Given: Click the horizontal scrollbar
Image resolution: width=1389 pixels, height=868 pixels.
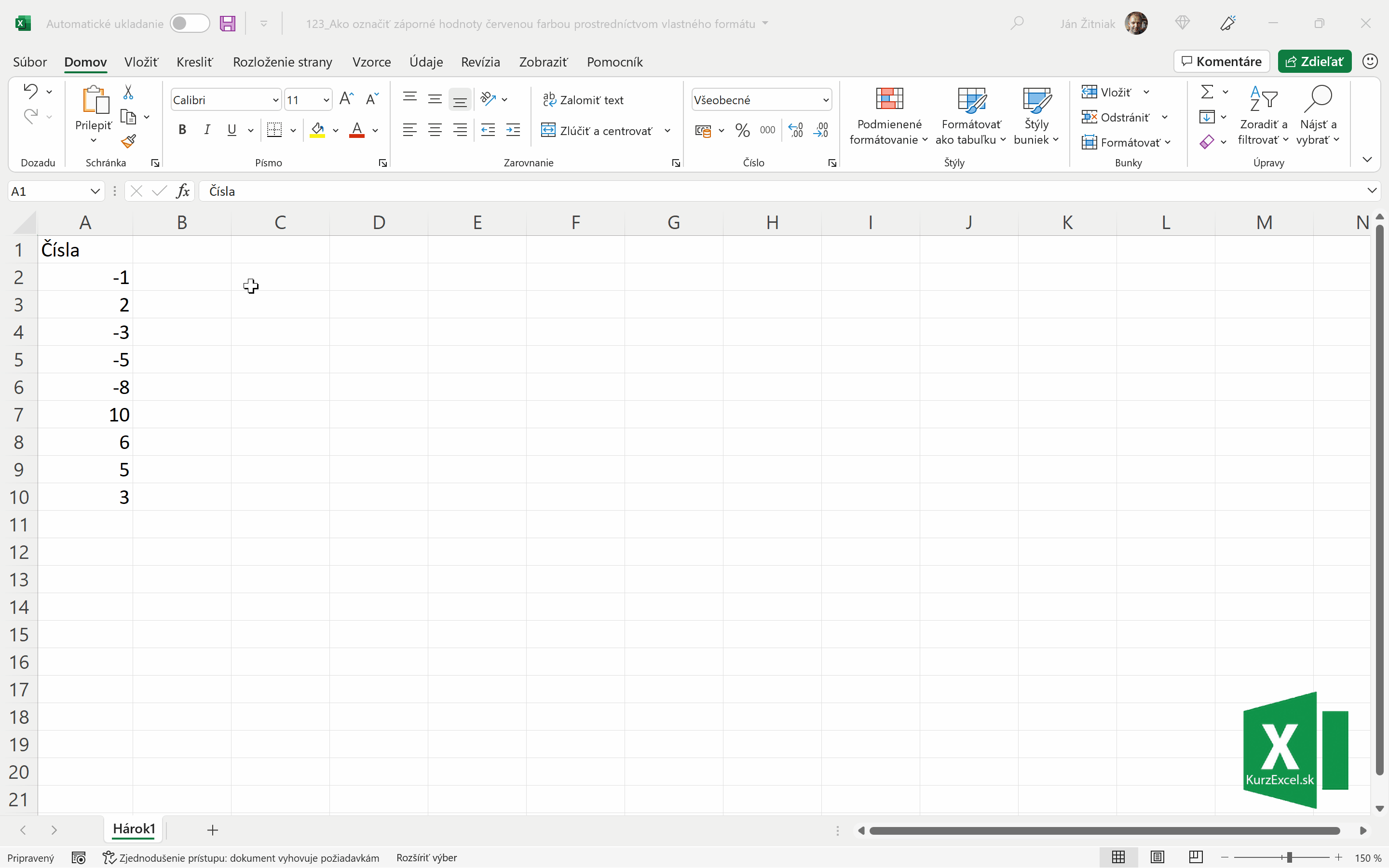Looking at the screenshot, I should pos(1104,831).
